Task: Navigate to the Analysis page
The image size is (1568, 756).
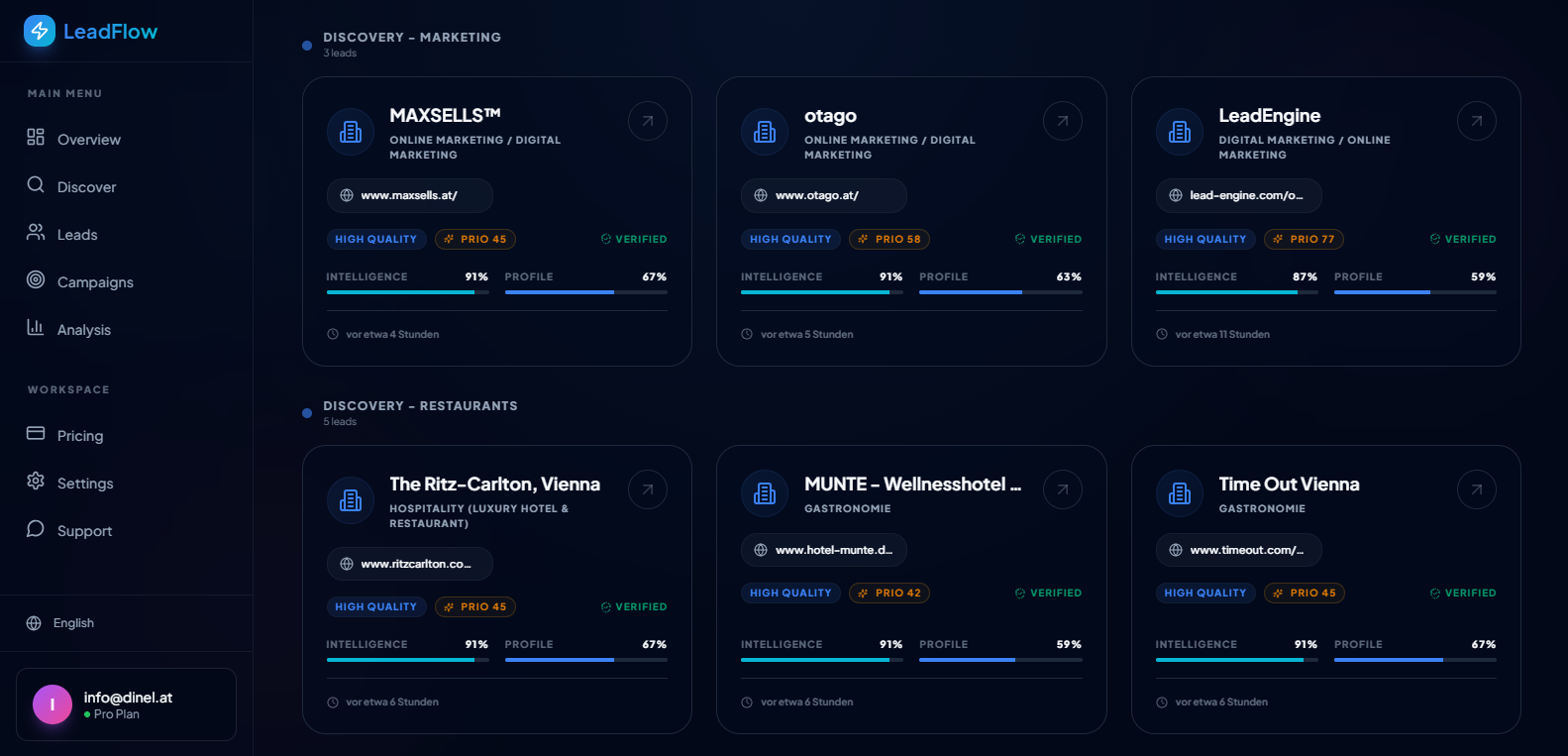Action: (83, 330)
